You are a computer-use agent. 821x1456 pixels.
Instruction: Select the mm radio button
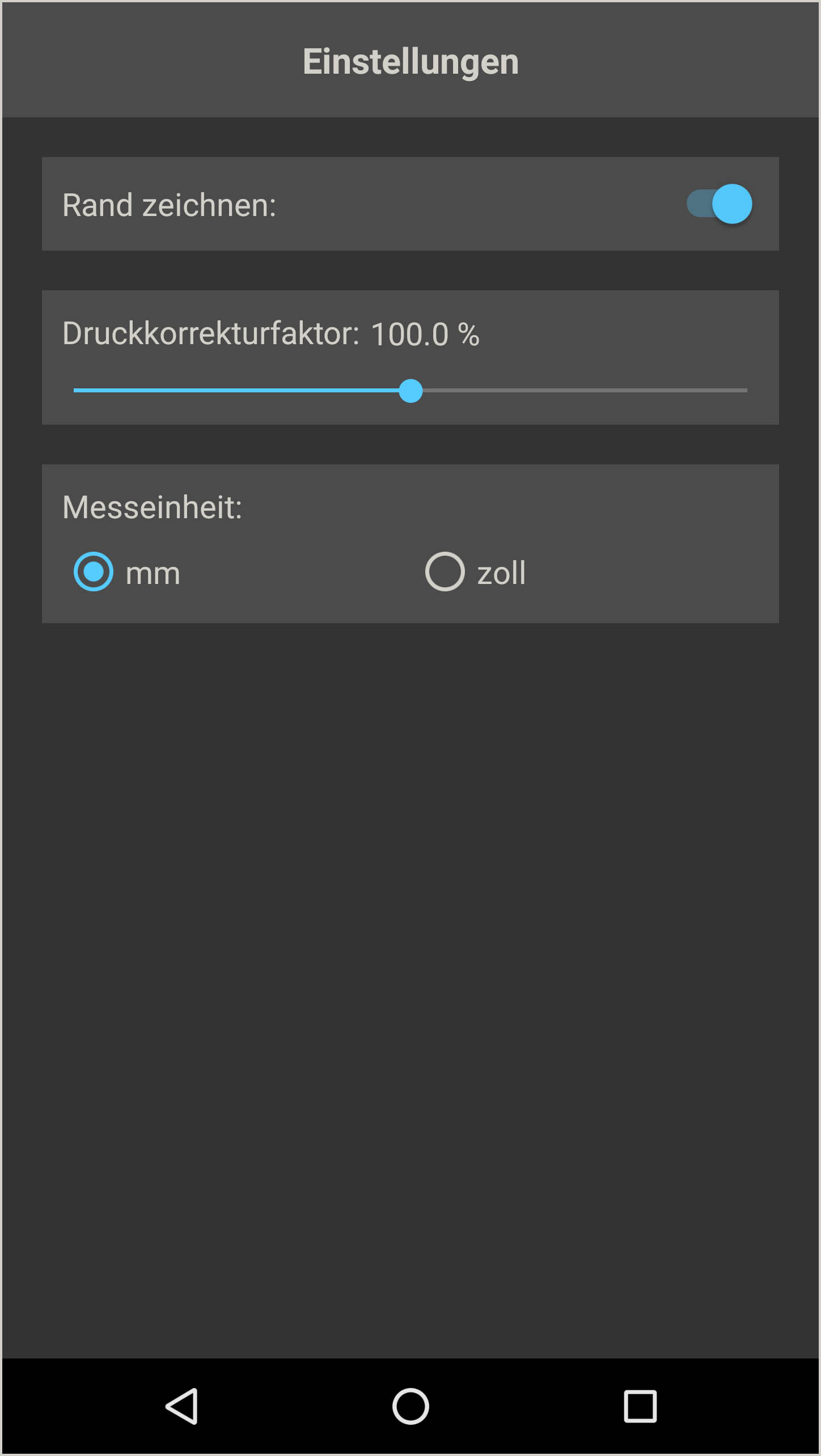94,572
